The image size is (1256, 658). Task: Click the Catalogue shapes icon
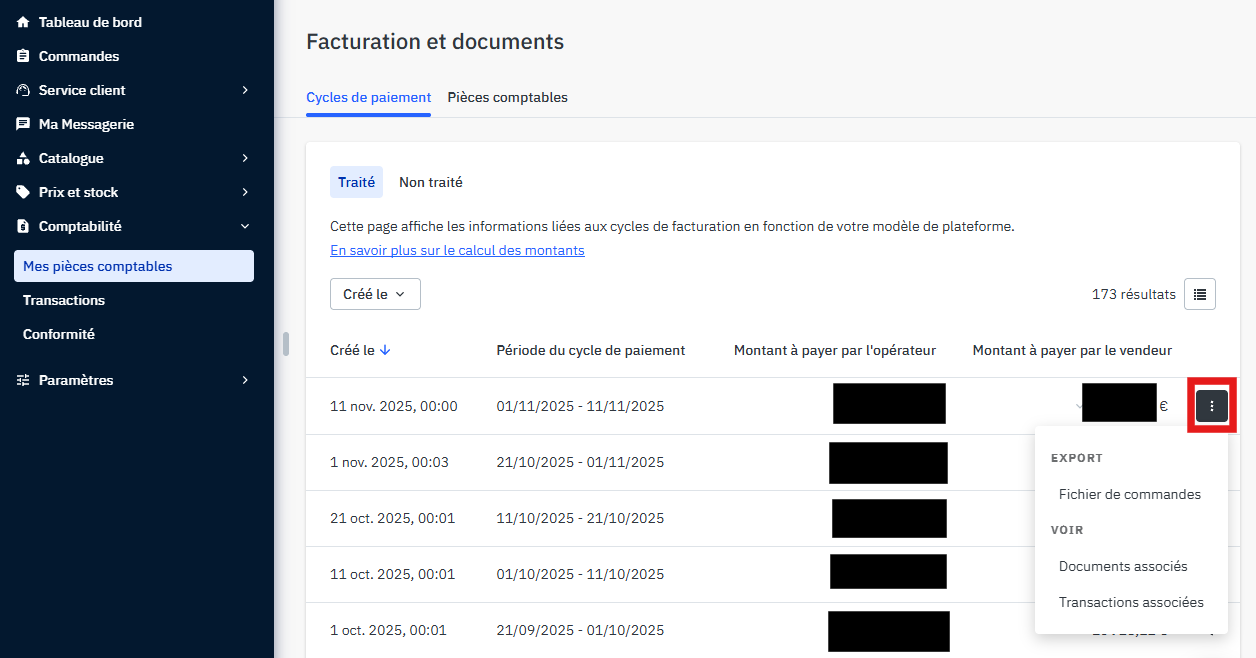click(x=23, y=158)
